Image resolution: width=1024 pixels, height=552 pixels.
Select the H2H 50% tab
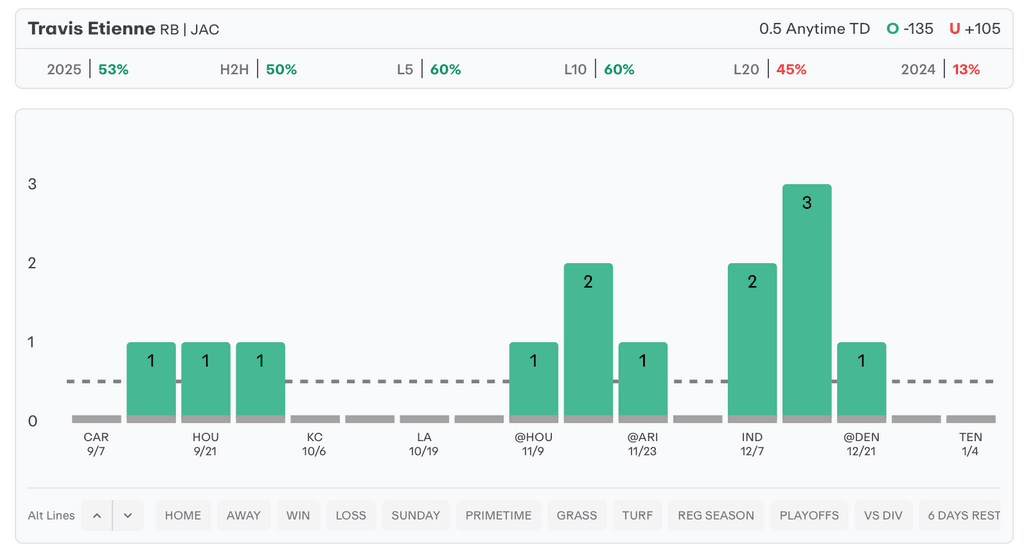pos(258,69)
